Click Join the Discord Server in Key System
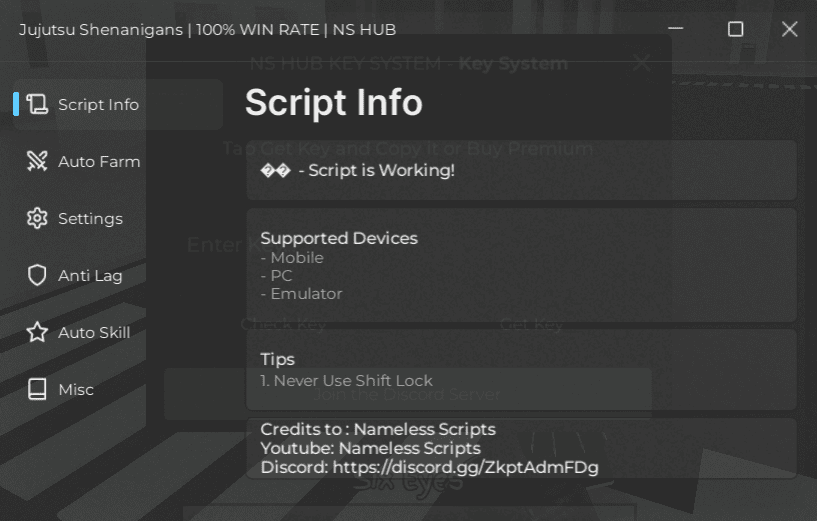817x521 pixels. [407, 394]
